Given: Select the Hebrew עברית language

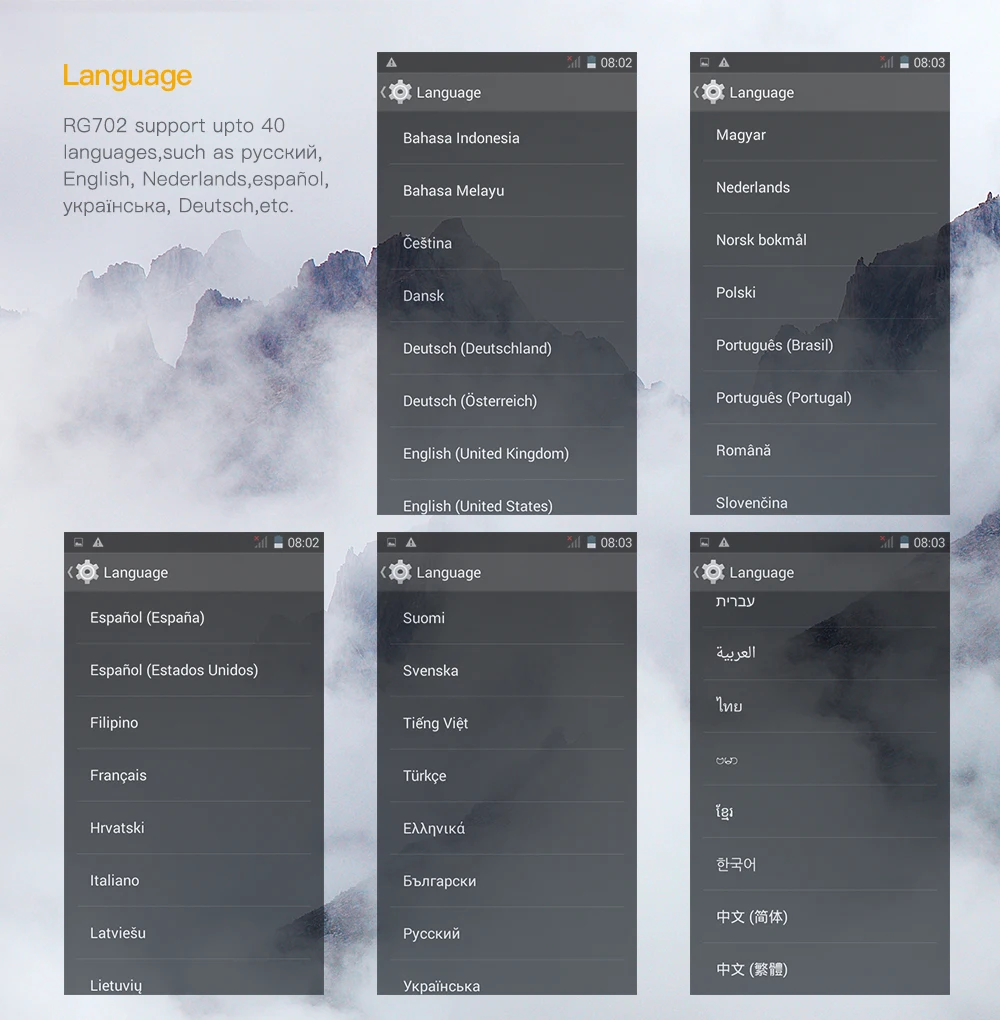Looking at the screenshot, I should [820, 609].
